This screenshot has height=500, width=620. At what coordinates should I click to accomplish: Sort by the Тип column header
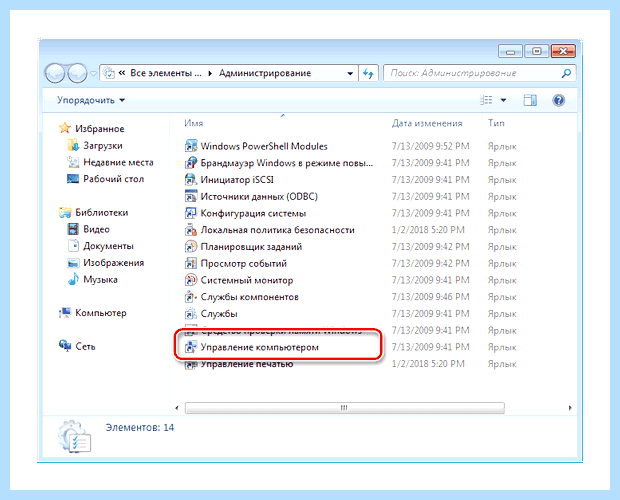click(496, 123)
